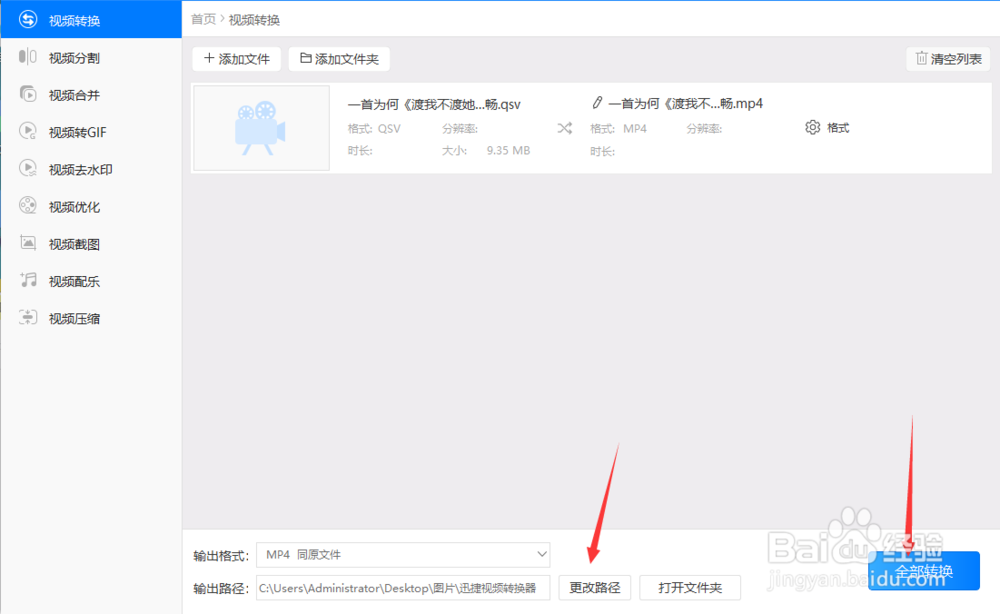Open 视频合并 in the sidebar
Screen dimensions: 1000x614
pyautogui.click(x=91, y=95)
